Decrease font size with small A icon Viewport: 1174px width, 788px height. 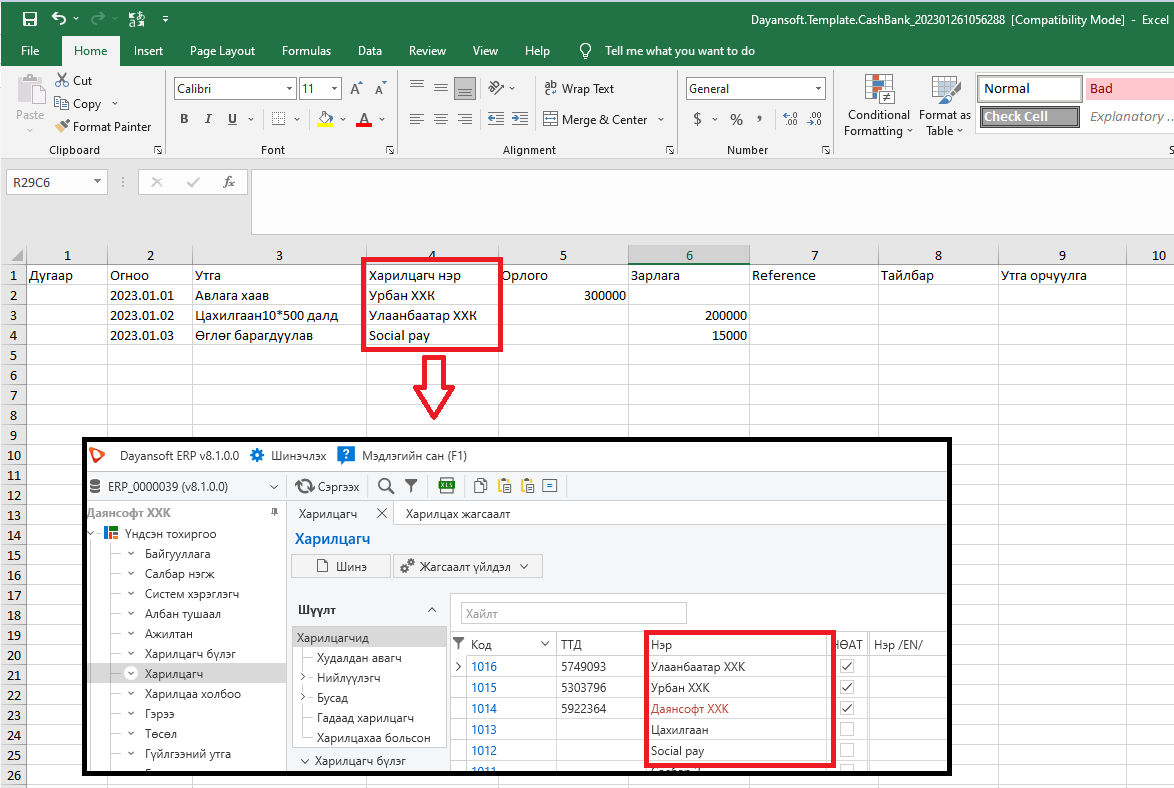click(380, 88)
